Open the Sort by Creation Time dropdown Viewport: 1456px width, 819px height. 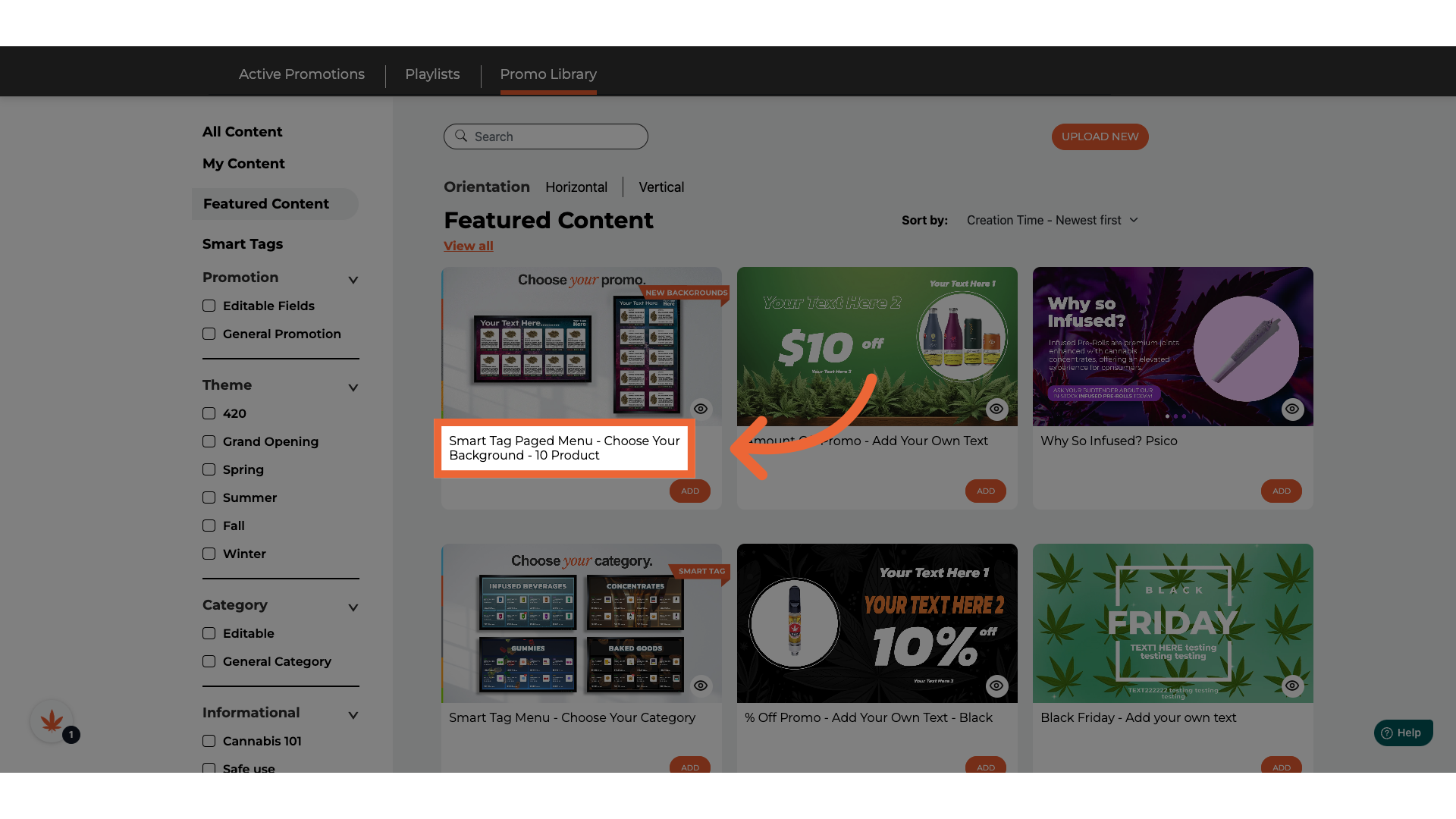1052,220
